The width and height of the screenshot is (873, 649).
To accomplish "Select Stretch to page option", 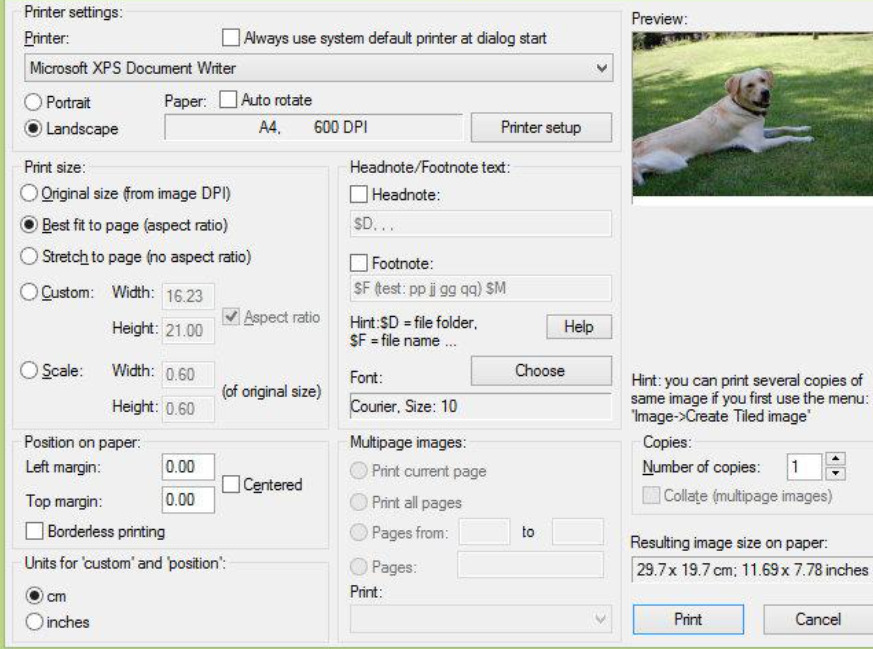I will tap(28, 257).
